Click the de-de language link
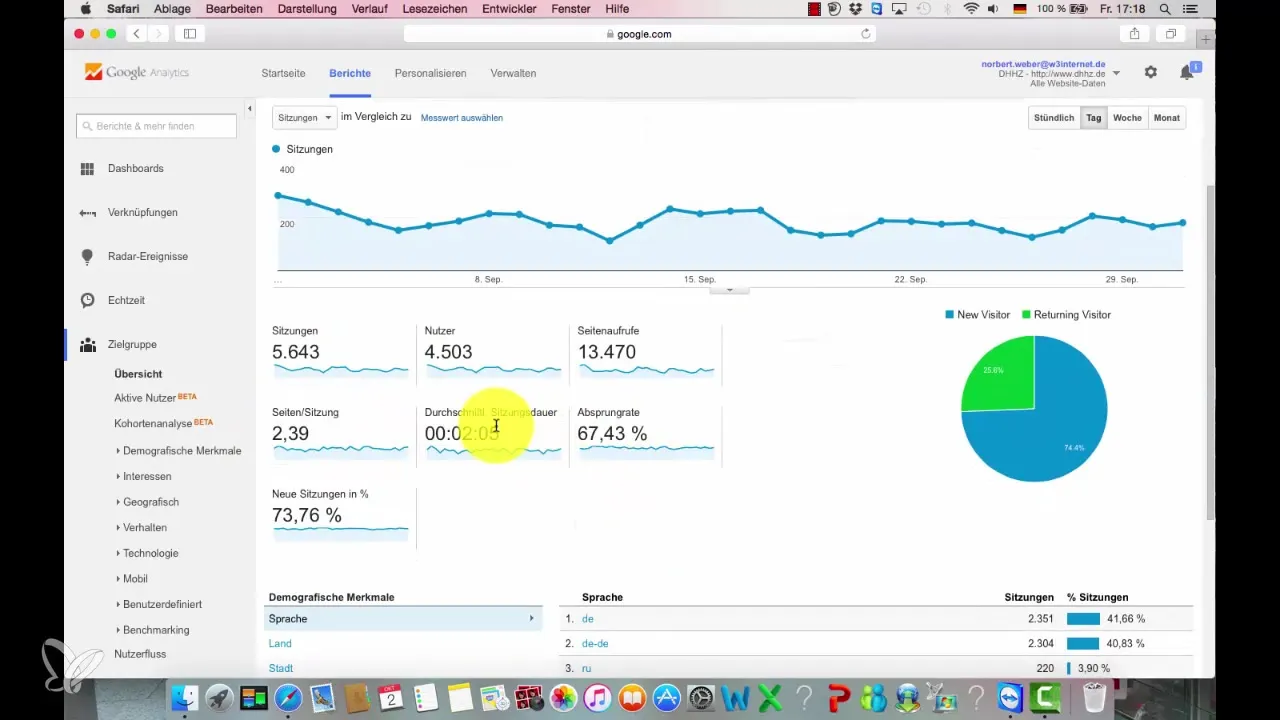The width and height of the screenshot is (1280, 720). point(595,644)
